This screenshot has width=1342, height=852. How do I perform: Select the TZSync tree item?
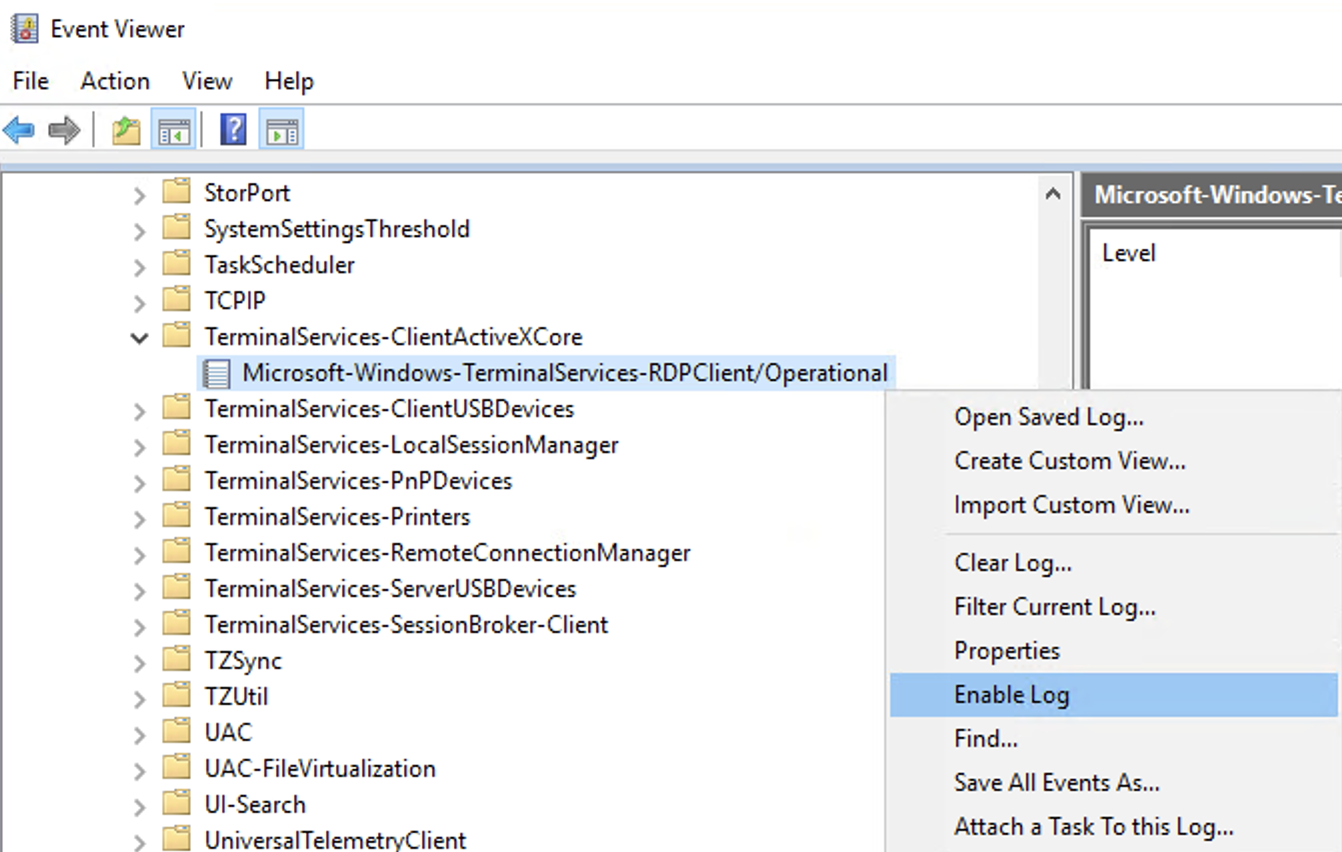[x=243, y=661]
